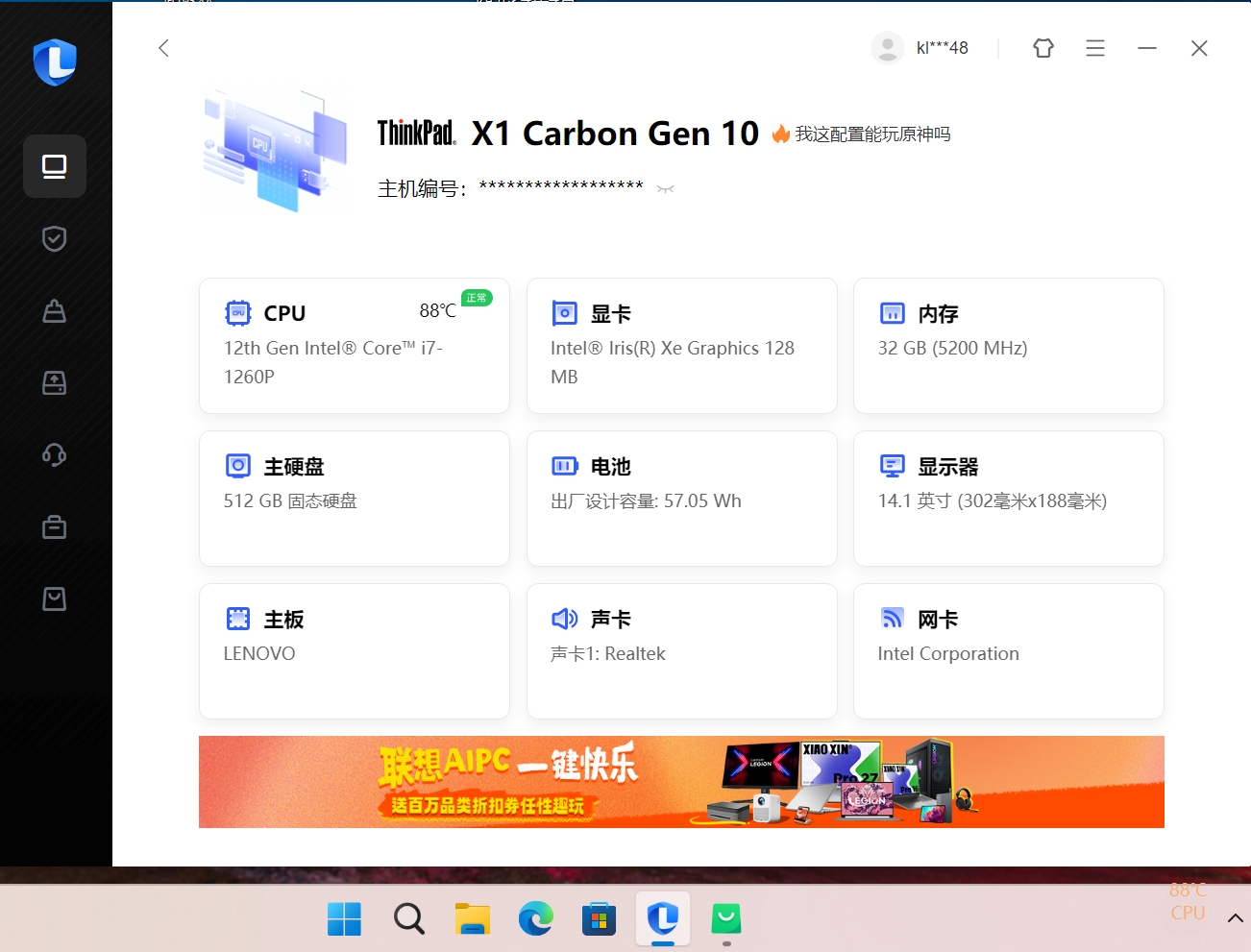Select the 声卡1: Realtek text
This screenshot has height=952, width=1251.
tap(607, 653)
